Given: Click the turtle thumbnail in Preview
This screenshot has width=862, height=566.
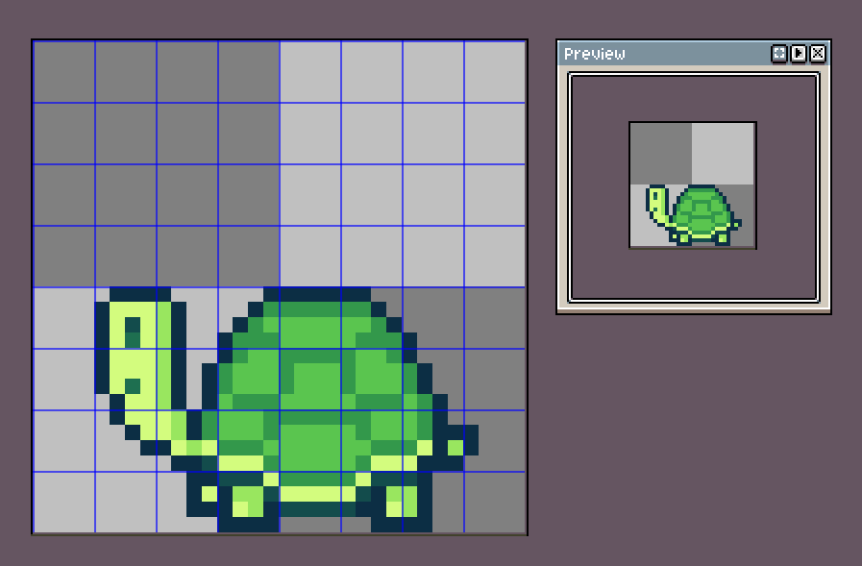Looking at the screenshot, I should (693, 186).
